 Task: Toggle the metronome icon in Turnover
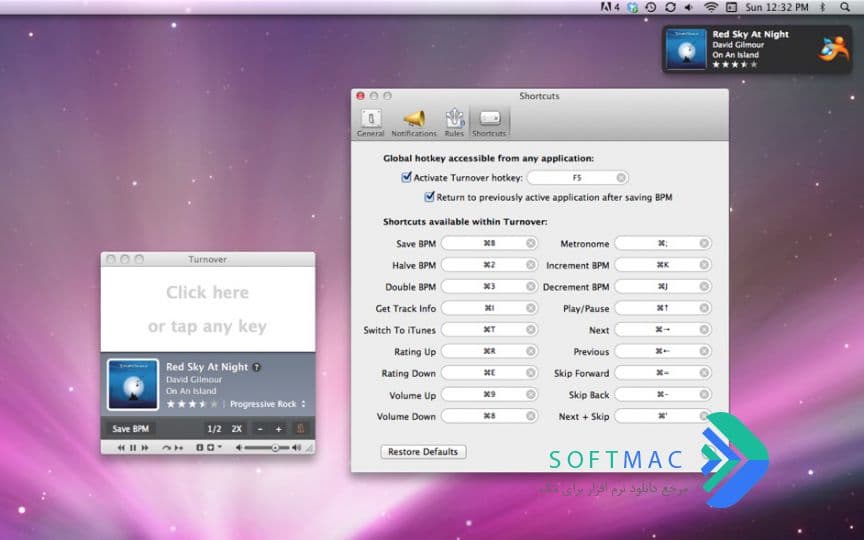coord(300,429)
